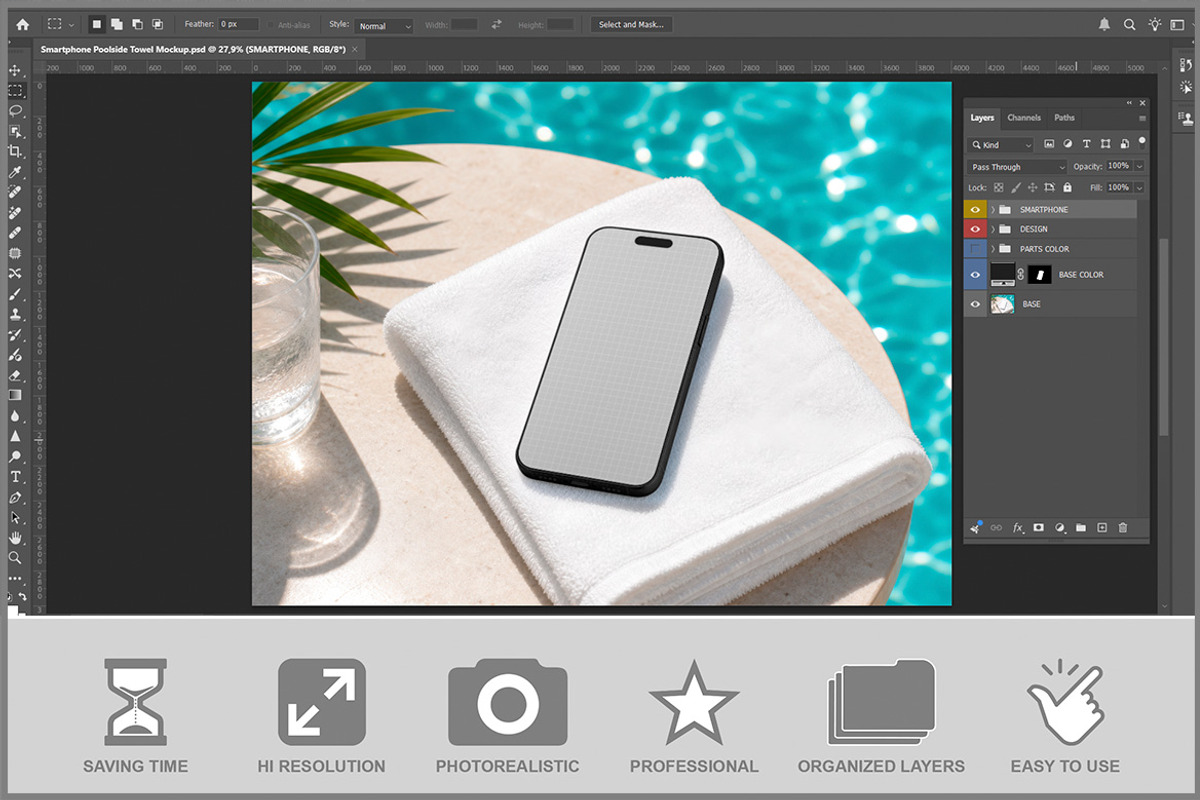Click the link layers icon
The image size is (1200, 800).
996,527
